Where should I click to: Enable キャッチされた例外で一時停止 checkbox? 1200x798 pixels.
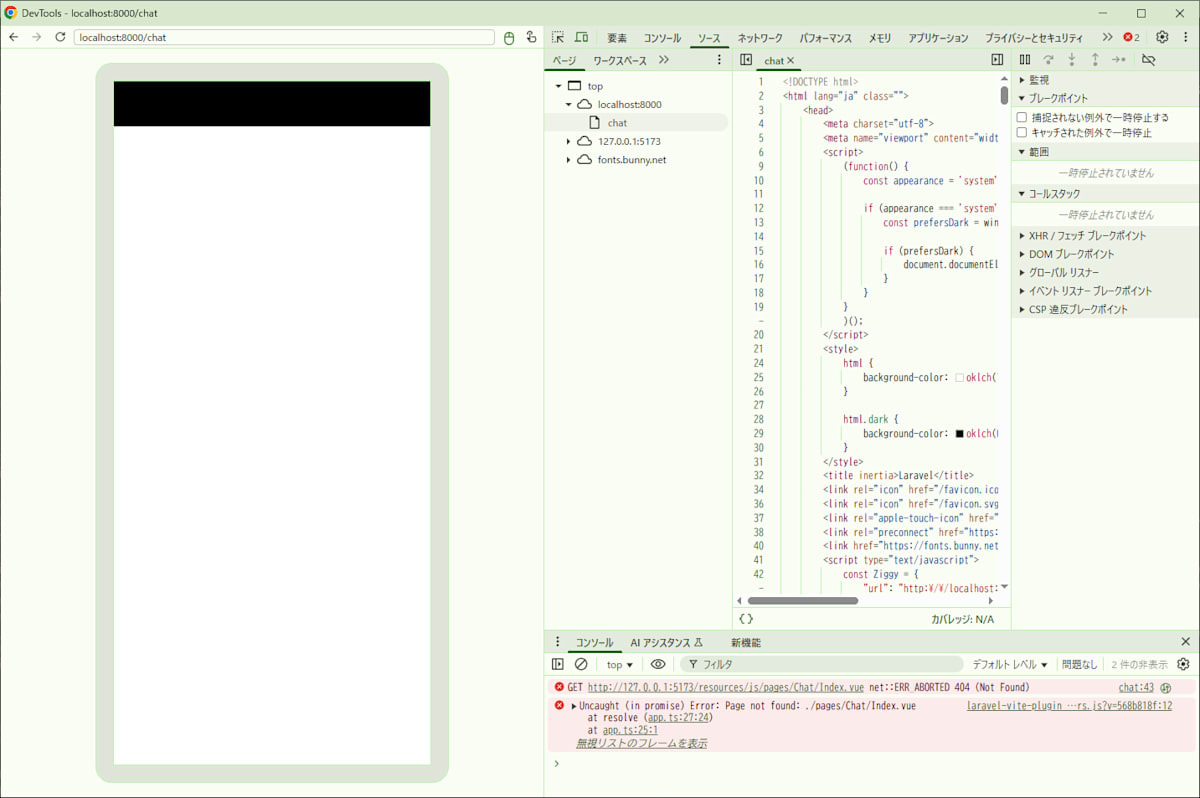point(1022,132)
